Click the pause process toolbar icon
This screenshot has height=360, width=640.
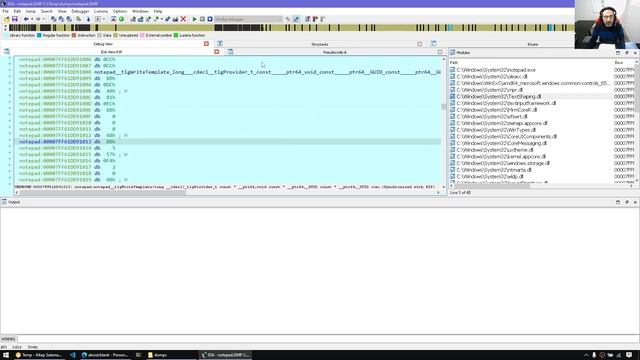point(202,19)
